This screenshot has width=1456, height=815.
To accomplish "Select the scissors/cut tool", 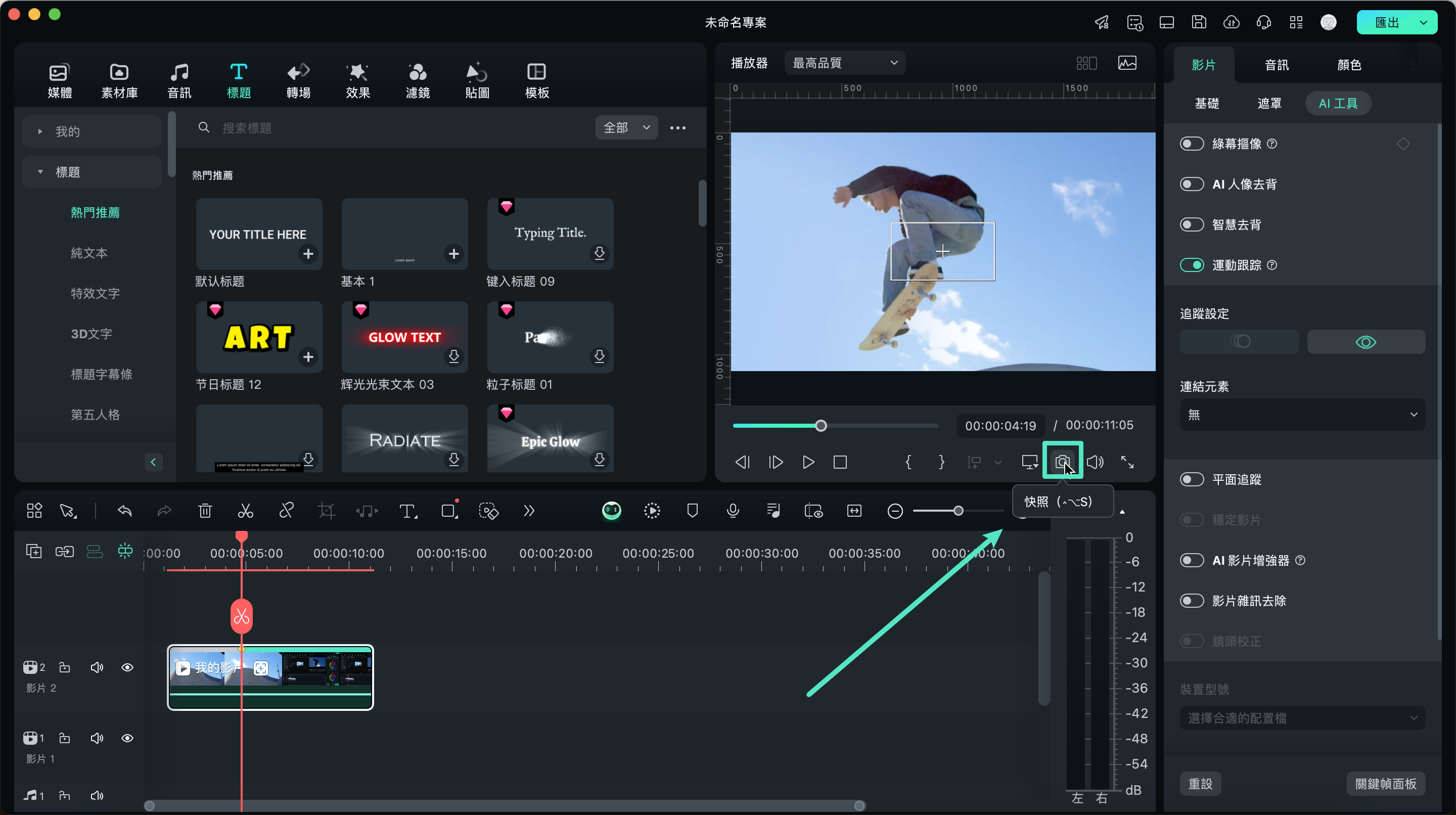I will click(x=244, y=511).
